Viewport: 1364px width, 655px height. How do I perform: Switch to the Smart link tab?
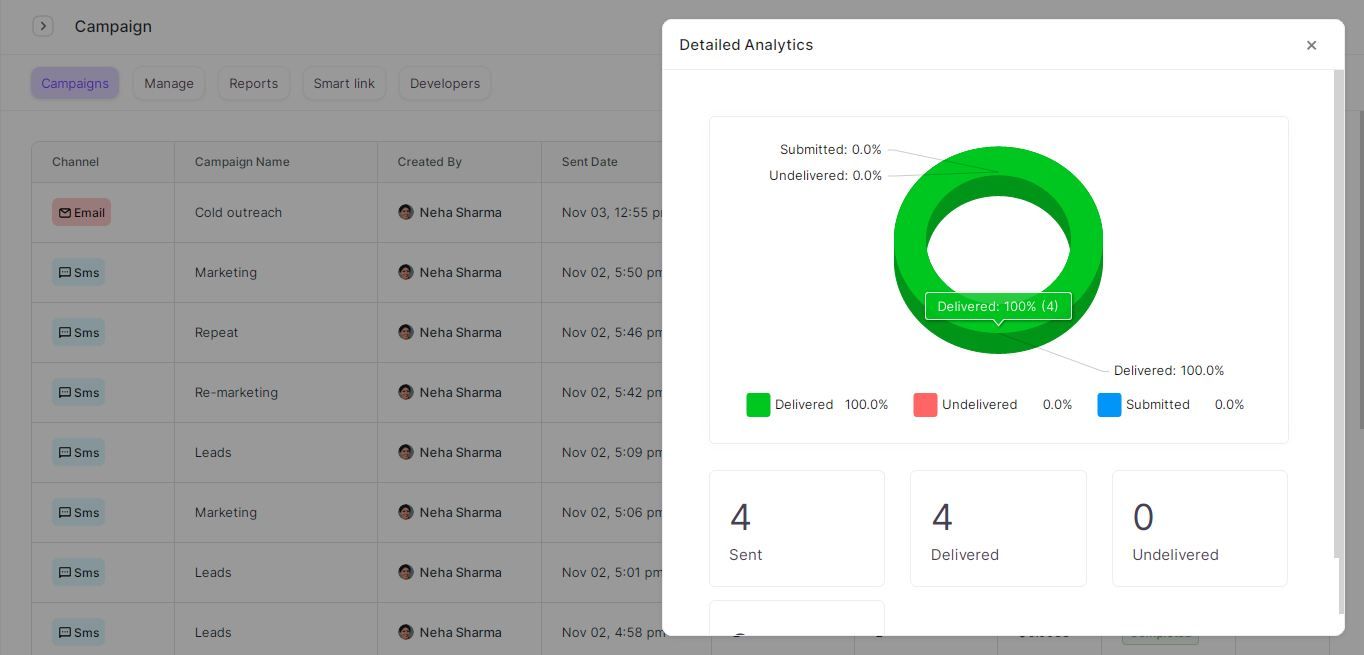pos(344,83)
